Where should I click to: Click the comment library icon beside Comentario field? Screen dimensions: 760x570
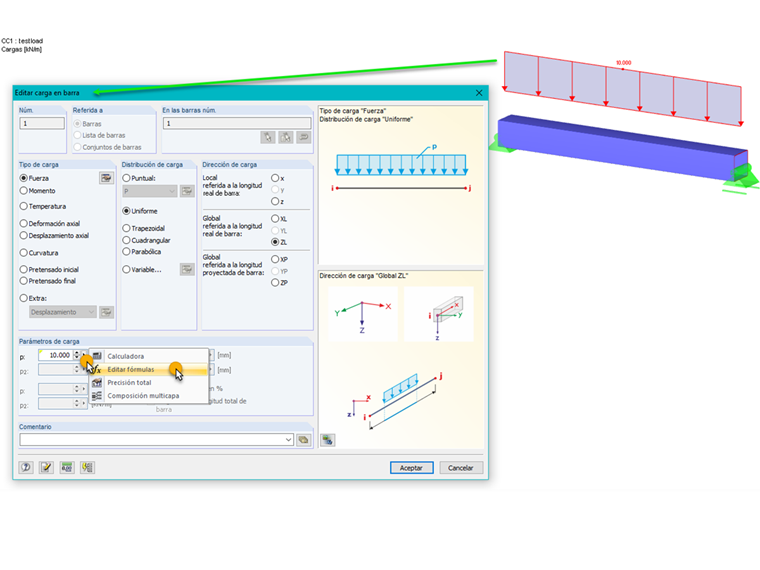coord(303,440)
